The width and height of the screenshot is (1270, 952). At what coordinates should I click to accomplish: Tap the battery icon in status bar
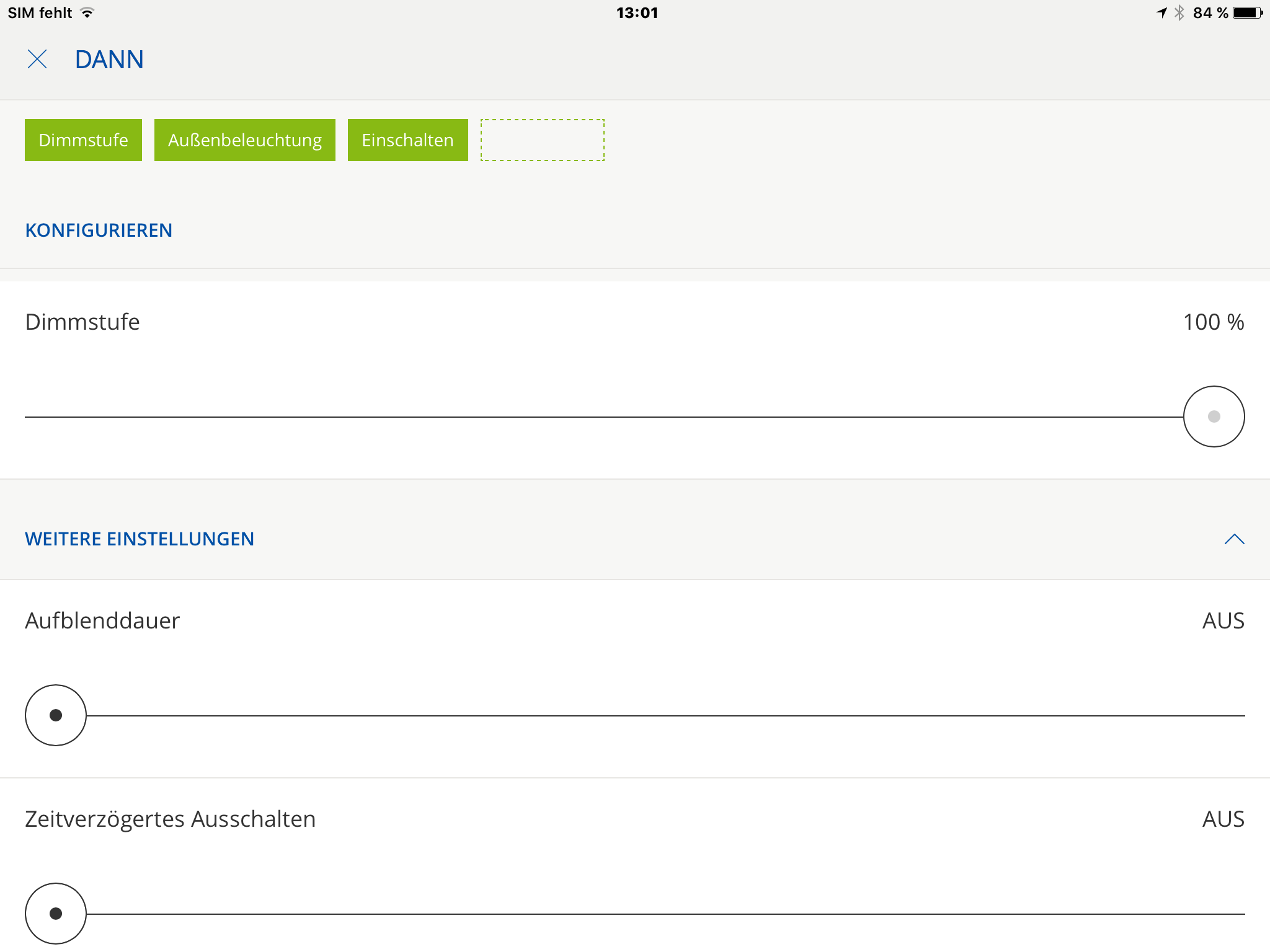tap(1248, 13)
